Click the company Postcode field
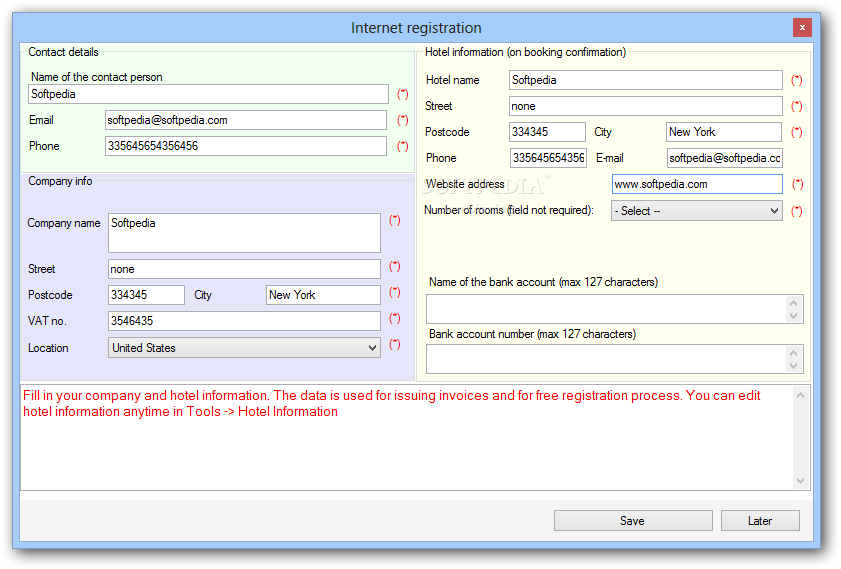The height and width of the screenshot is (569, 841). point(146,295)
